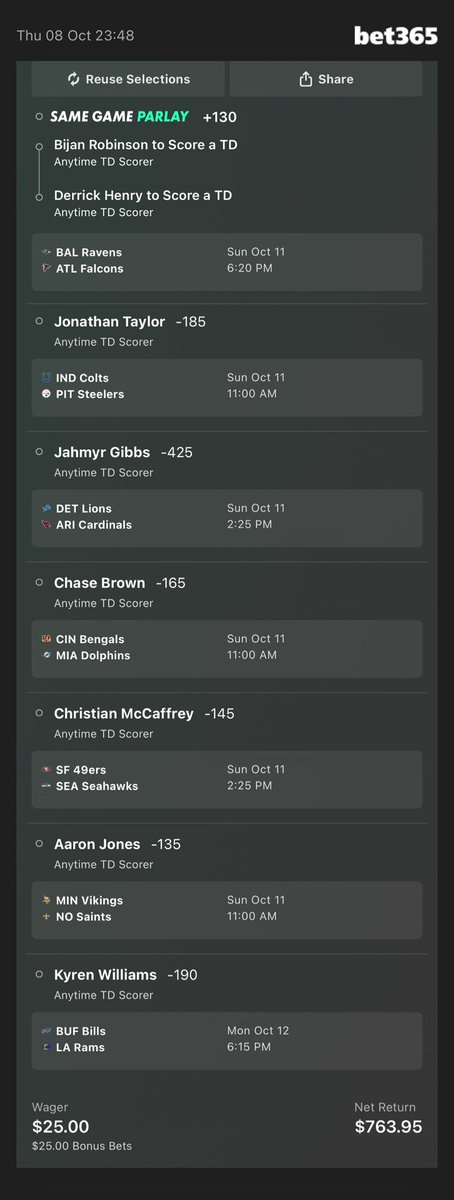The image size is (454, 1200).
Task: Open the IND Colts vs PIT Steelers game card
Action: coord(227,387)
